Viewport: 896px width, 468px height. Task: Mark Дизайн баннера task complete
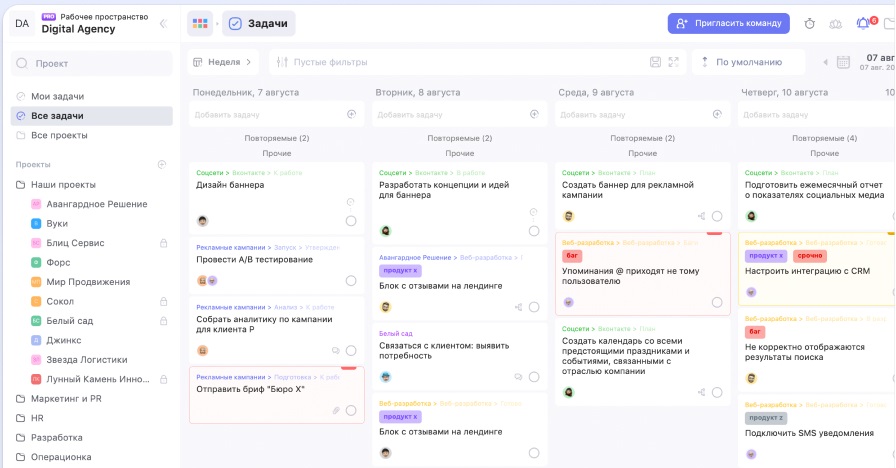(351, 221)
